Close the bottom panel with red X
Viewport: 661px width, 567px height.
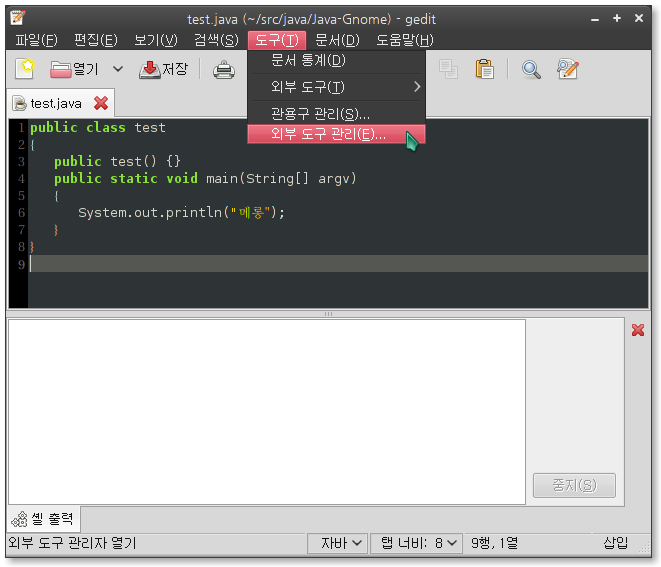pos(638,330)
